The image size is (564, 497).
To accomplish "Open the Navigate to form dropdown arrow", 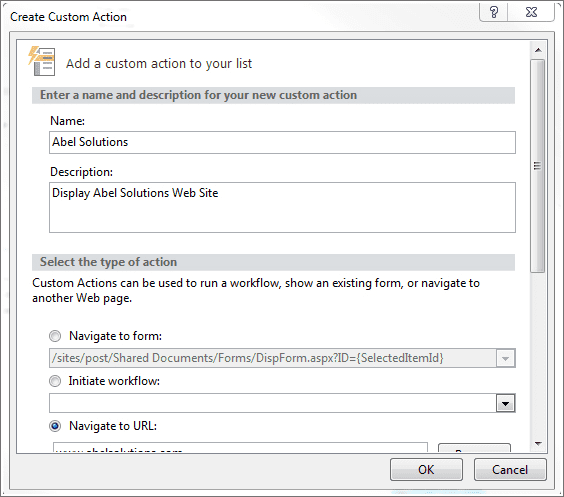I will point(505,358).
